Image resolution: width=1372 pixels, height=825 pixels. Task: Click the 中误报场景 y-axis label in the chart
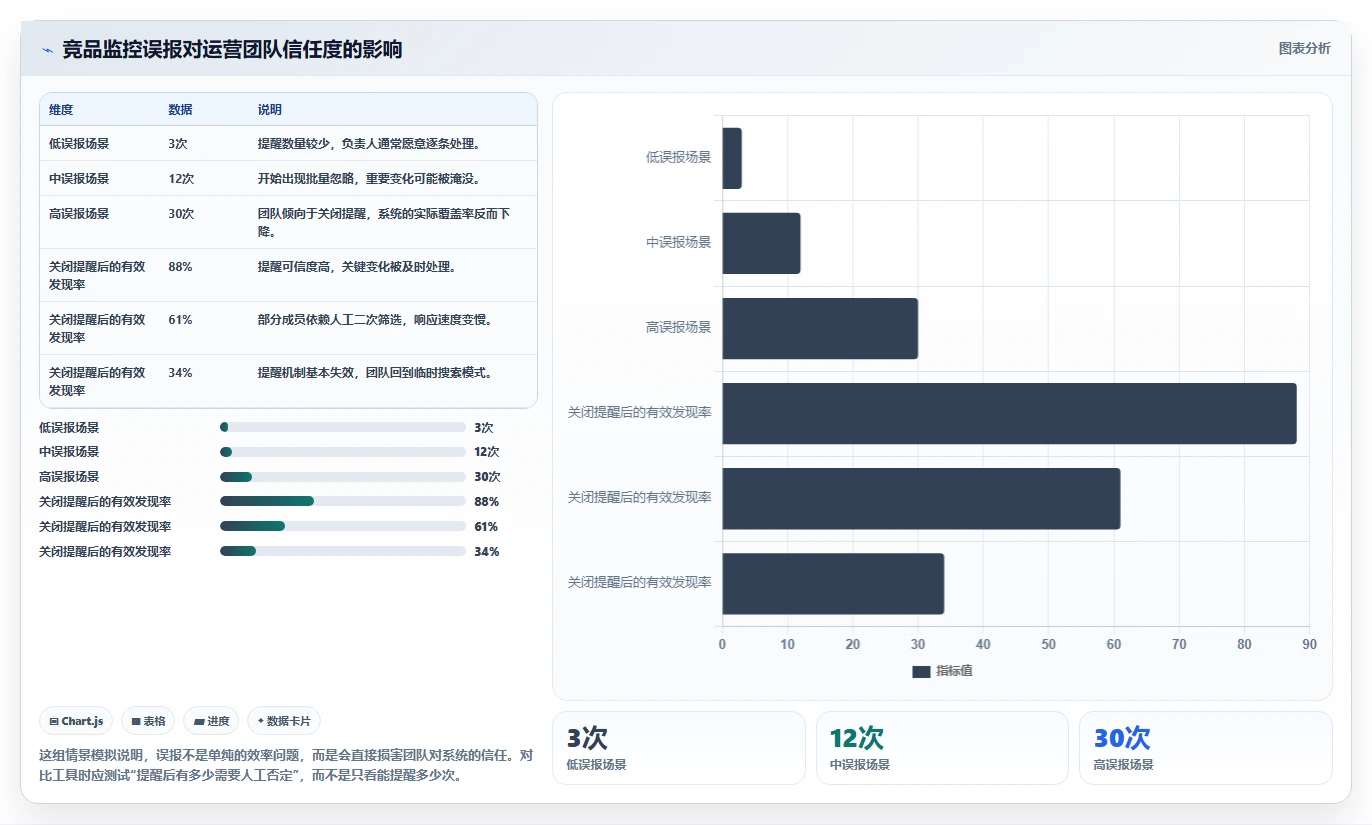678,243
